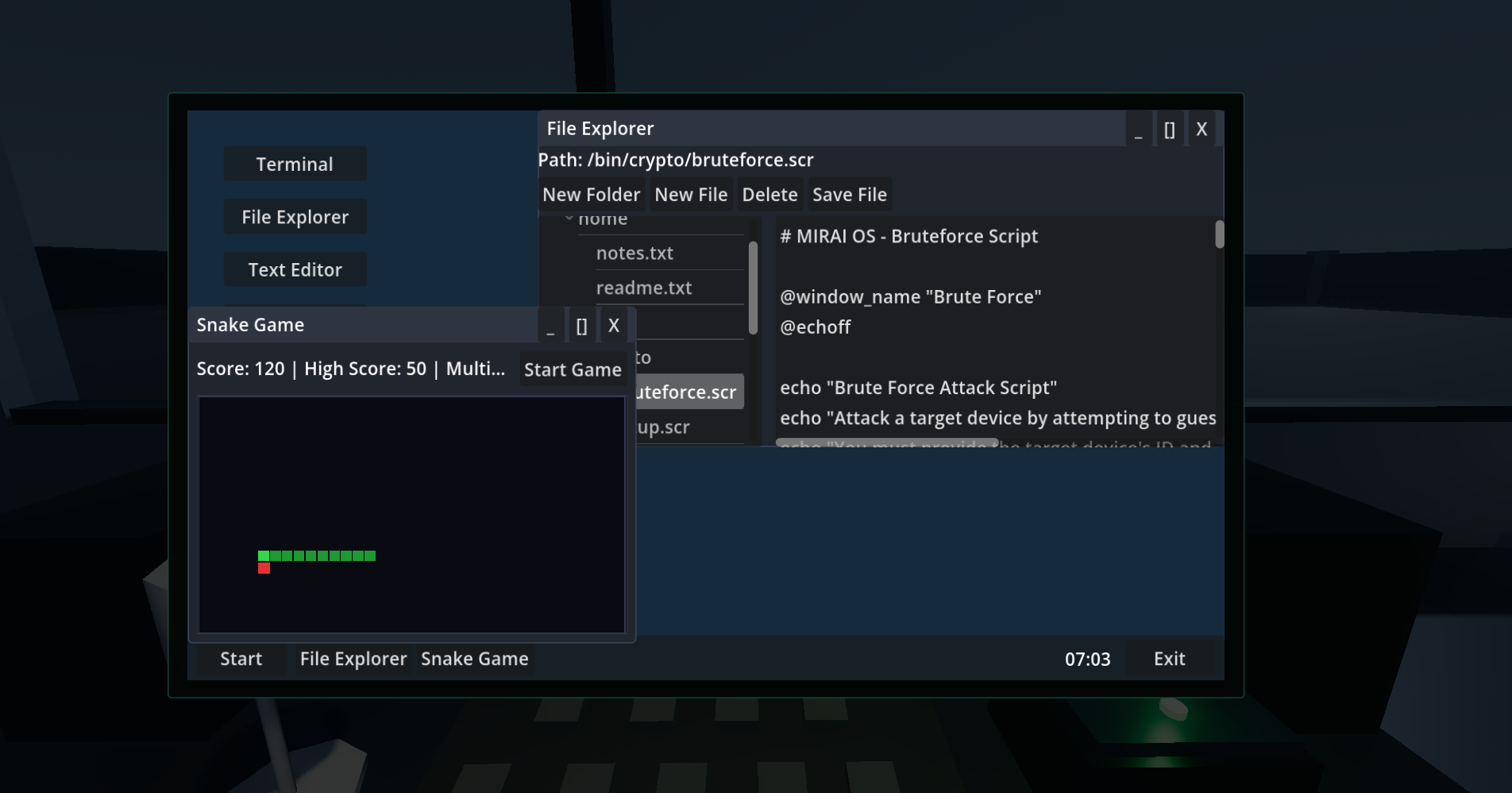Click the "# MIRAI OS - Bruteforce Script" line
The width and height of the screenshot is (1512, 793).
908,237
